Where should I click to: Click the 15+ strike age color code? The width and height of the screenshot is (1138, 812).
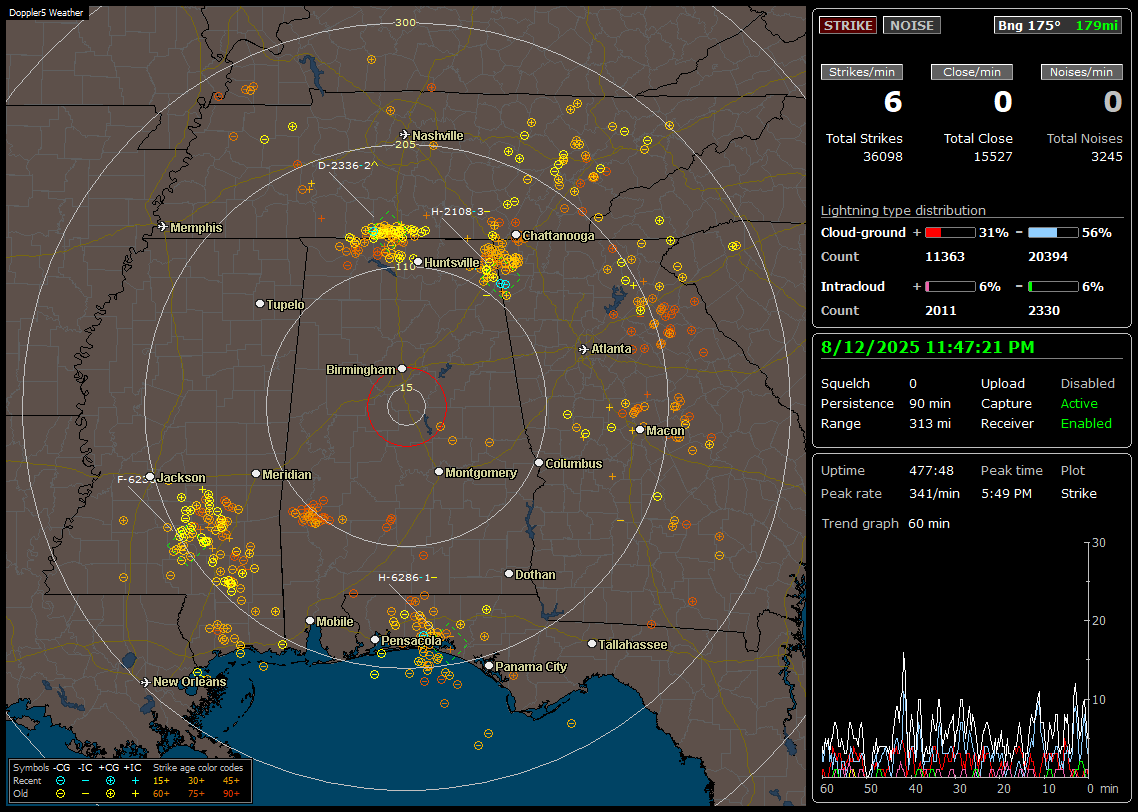point(161,781)
